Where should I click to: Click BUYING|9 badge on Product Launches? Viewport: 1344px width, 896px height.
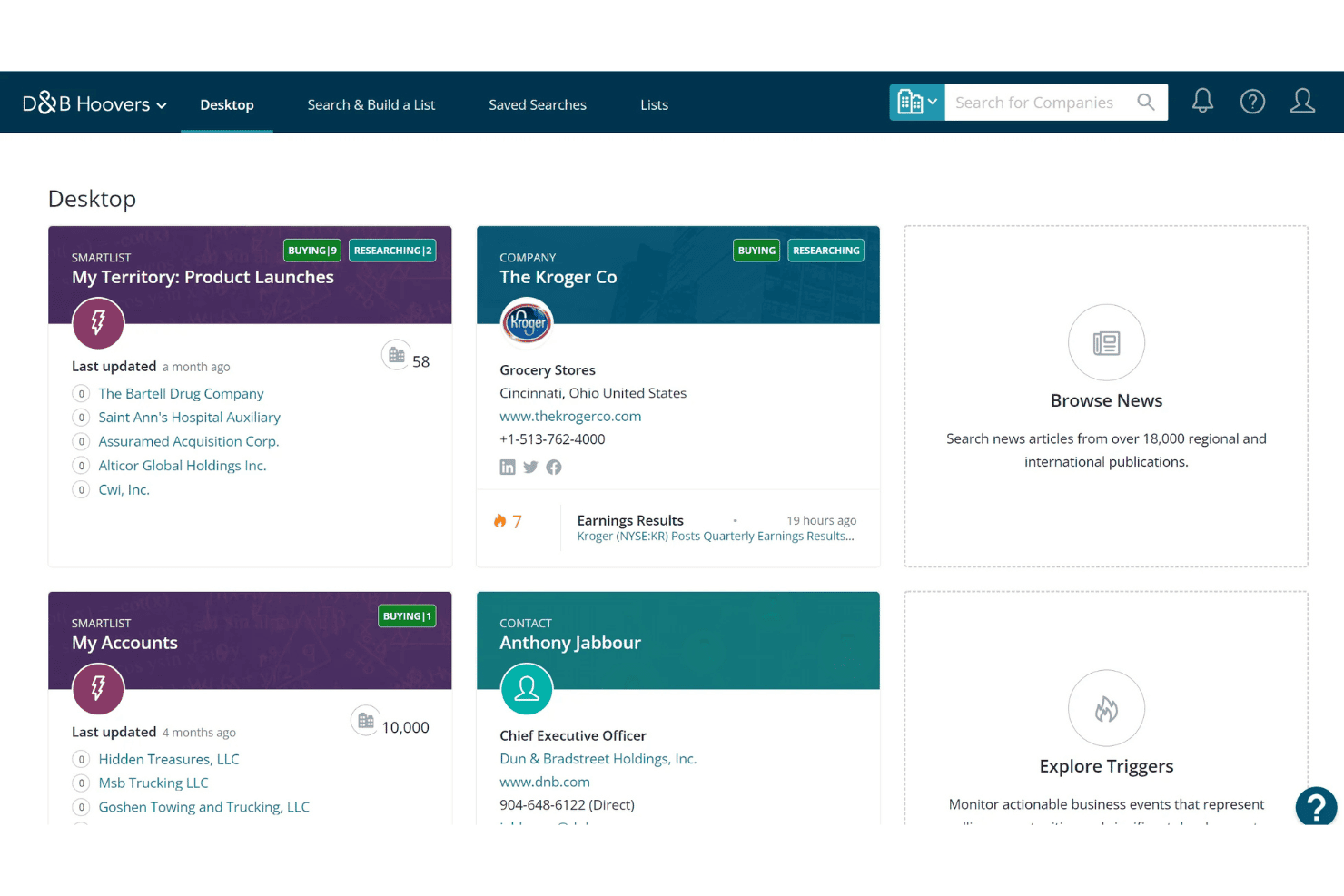pyautogui.click(x=312, y=251)
